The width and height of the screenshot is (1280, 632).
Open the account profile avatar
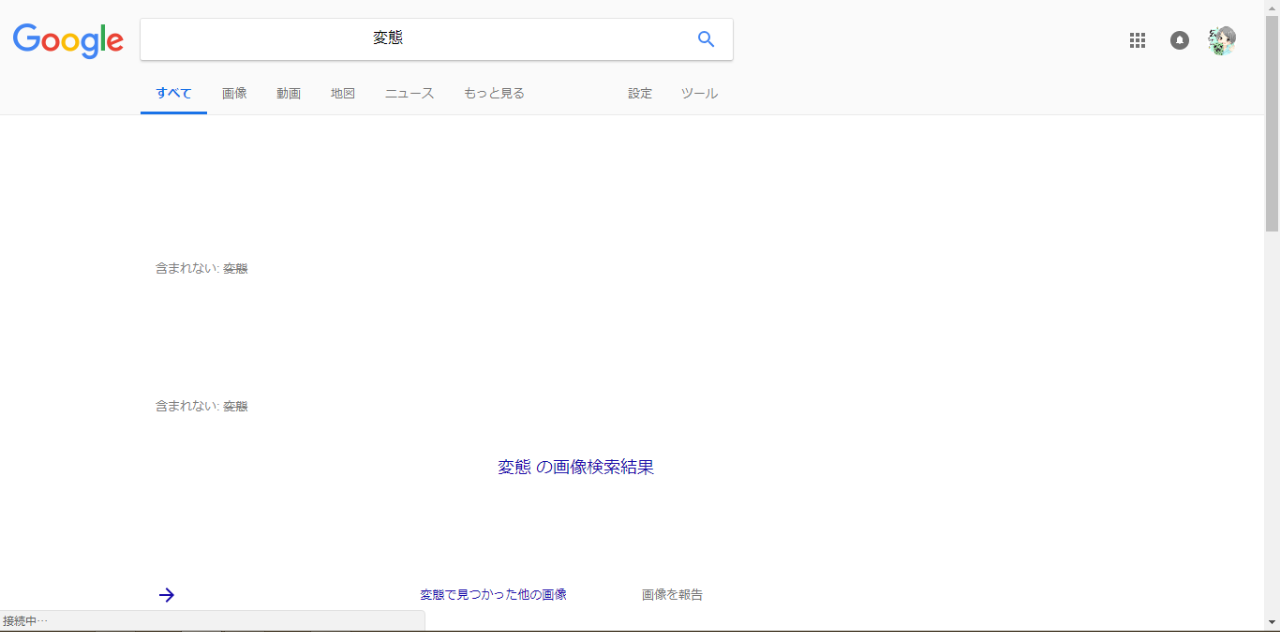(1221, 40)
